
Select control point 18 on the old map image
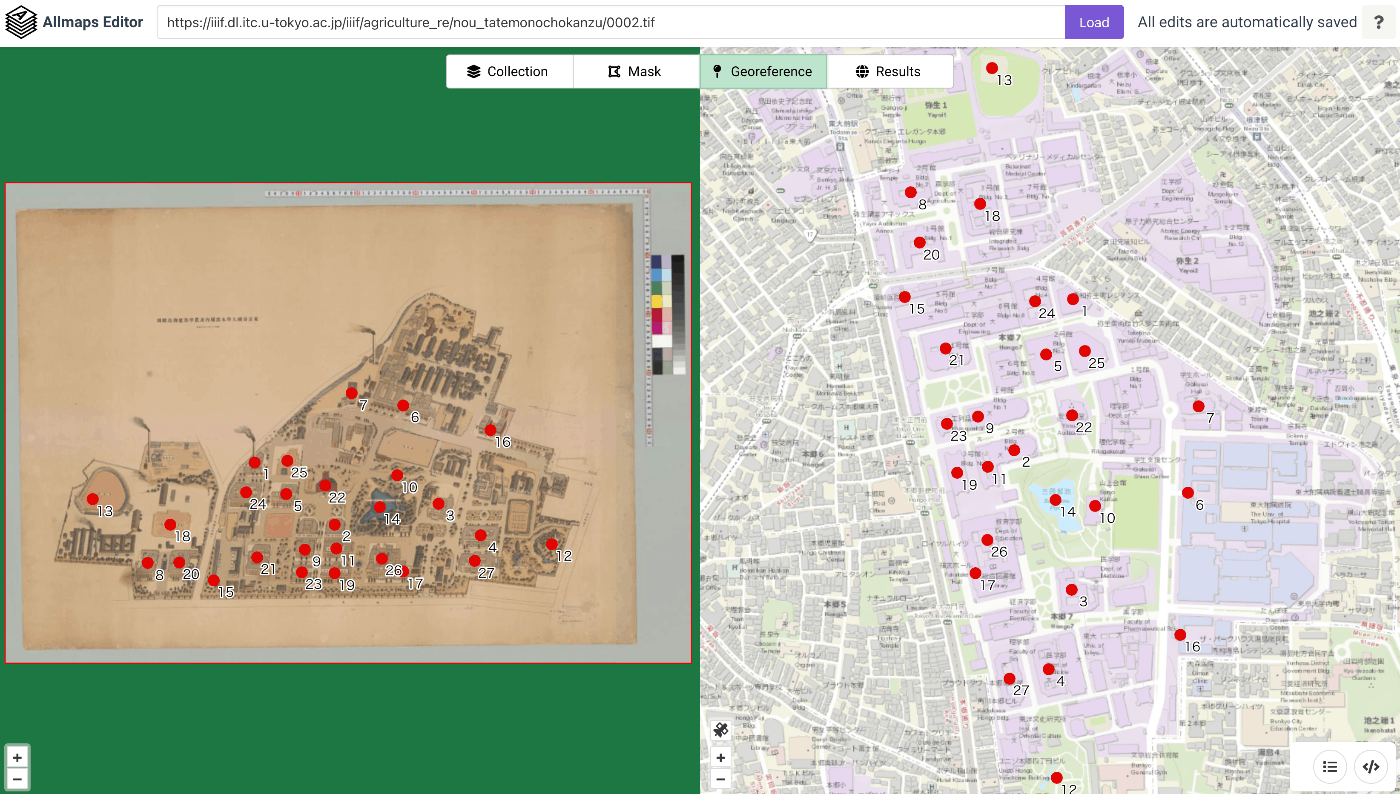pos(170,525)
